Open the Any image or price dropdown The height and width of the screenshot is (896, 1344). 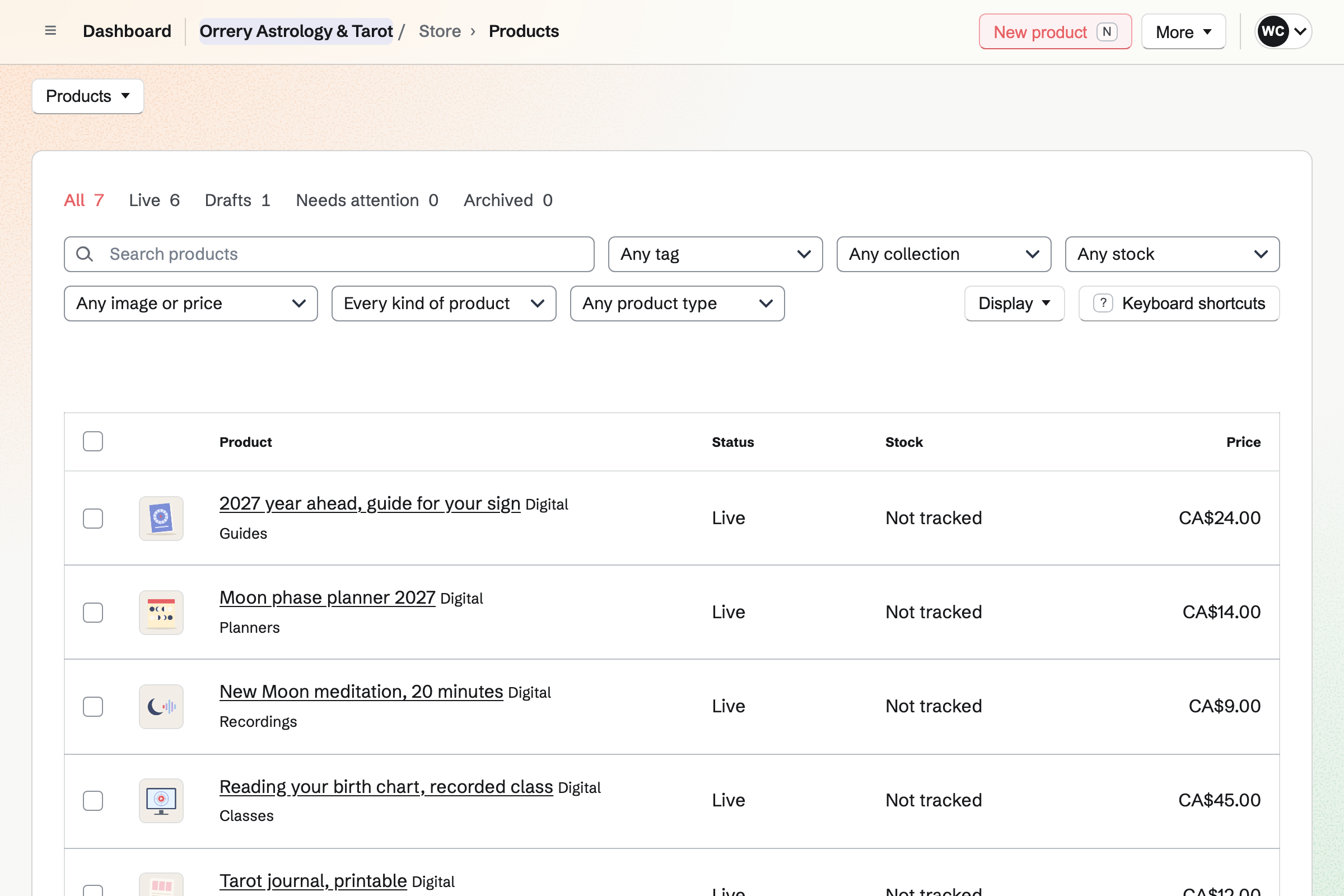[x=191, y=304]
